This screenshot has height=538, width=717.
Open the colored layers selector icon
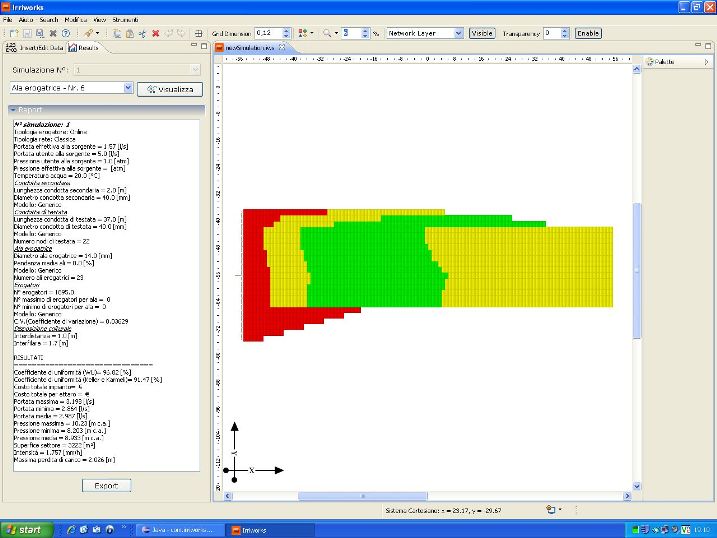point(302,33)
